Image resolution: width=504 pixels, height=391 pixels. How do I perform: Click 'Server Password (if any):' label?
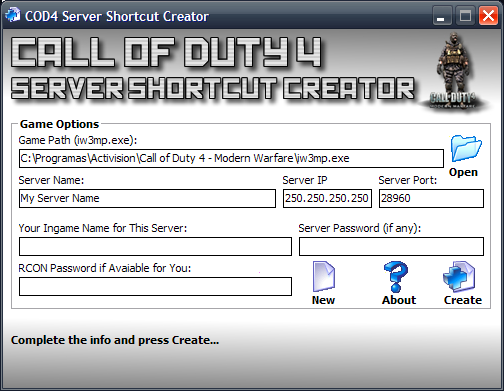tap(360, 228)
